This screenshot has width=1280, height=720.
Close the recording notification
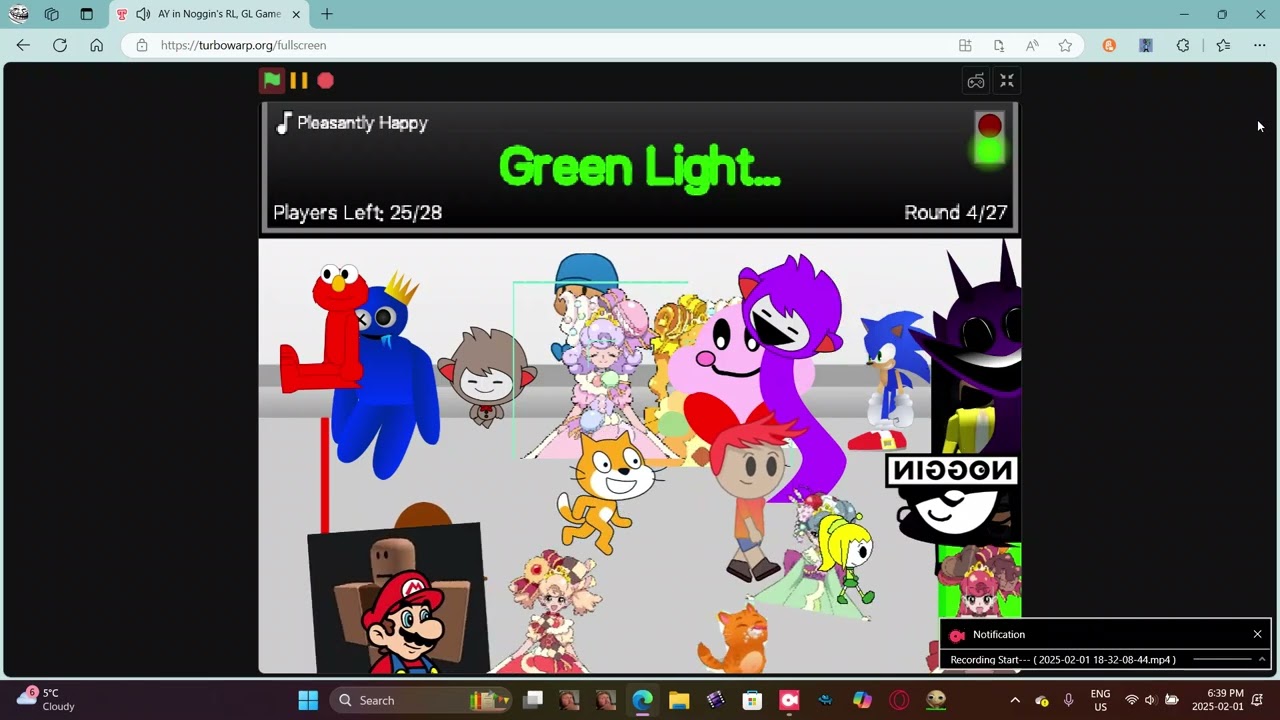pos(1257,634)
